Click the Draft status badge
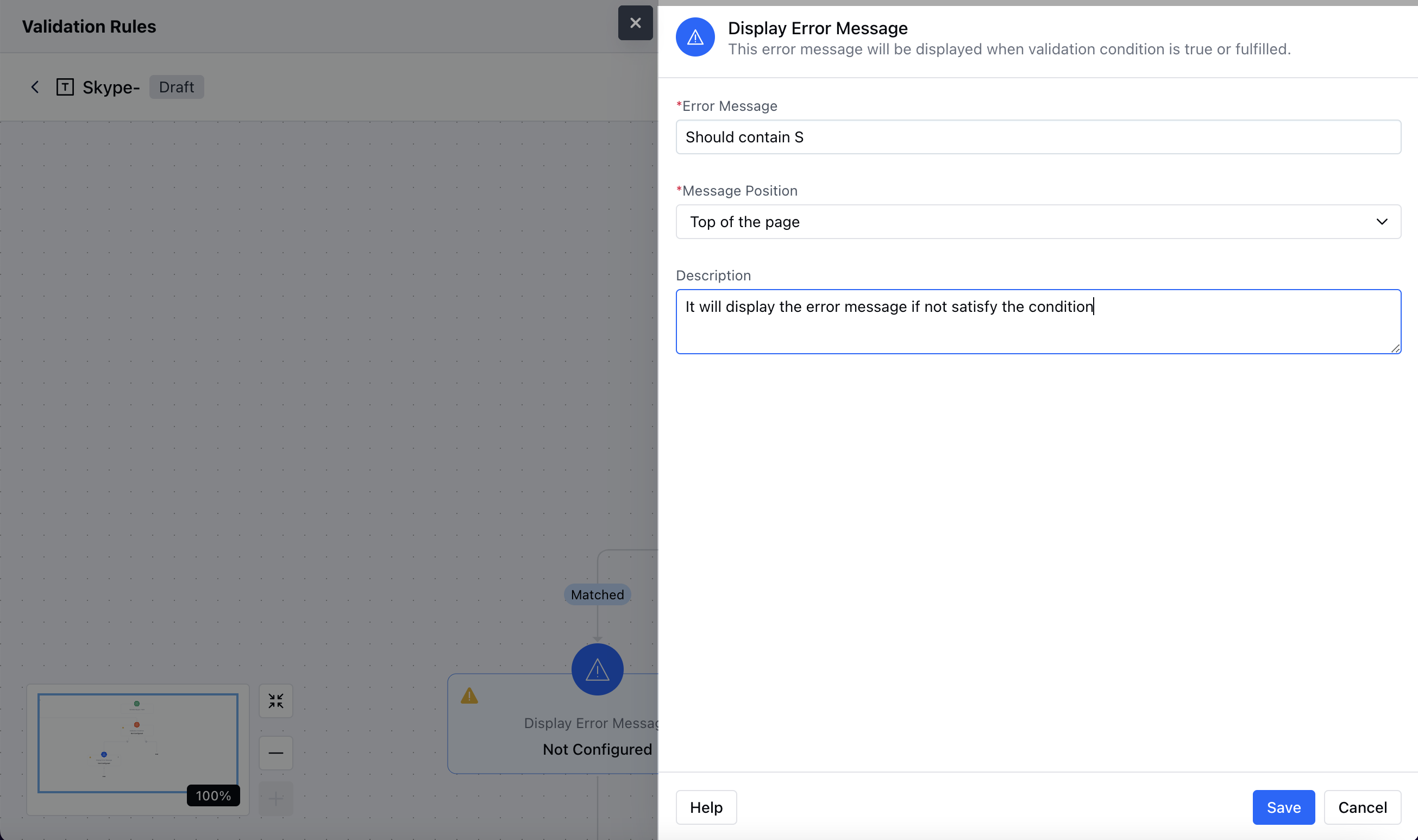The image size is (1418, 840). tap(177, 87)
